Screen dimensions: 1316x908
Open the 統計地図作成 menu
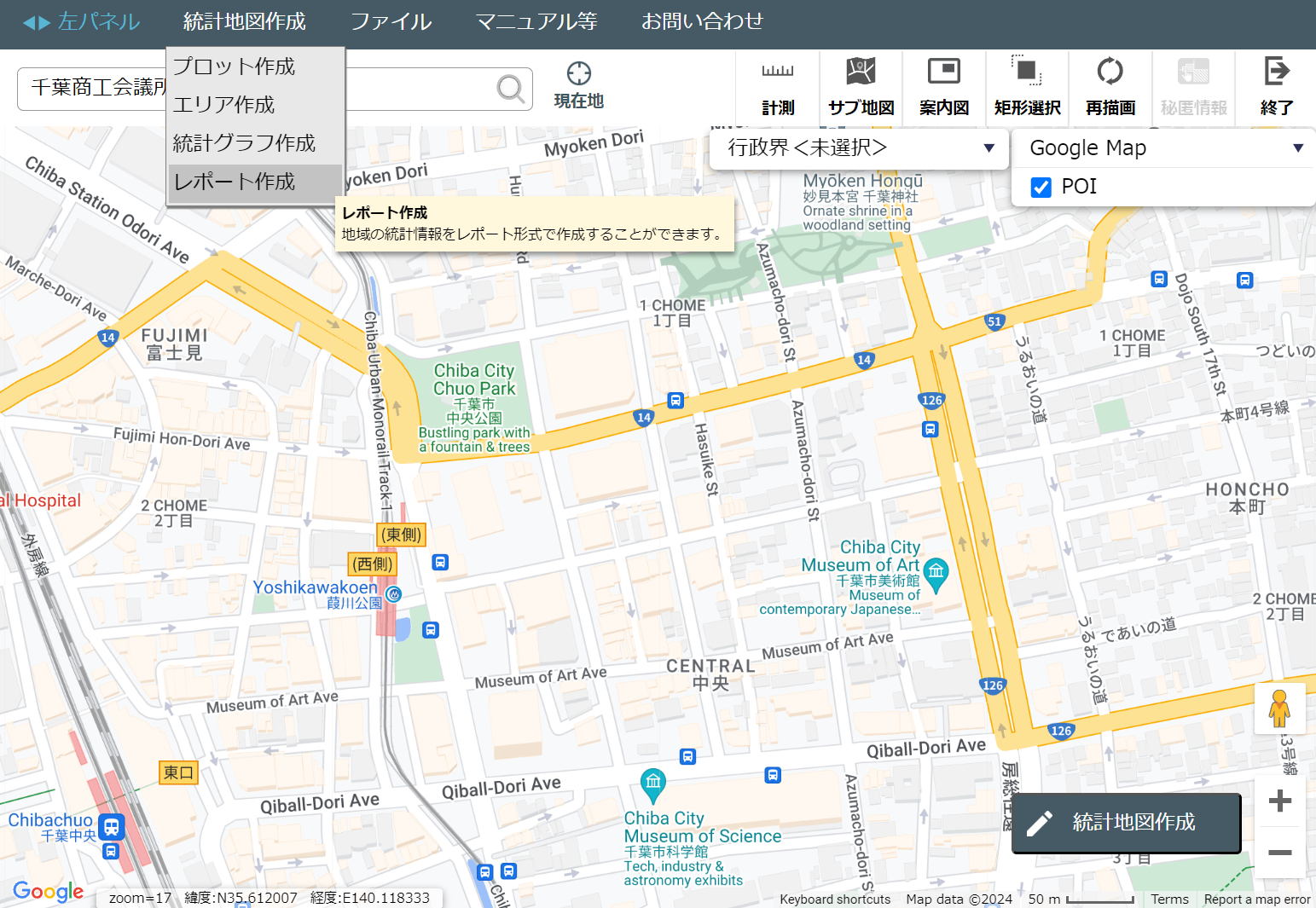[x=245, y=22]
